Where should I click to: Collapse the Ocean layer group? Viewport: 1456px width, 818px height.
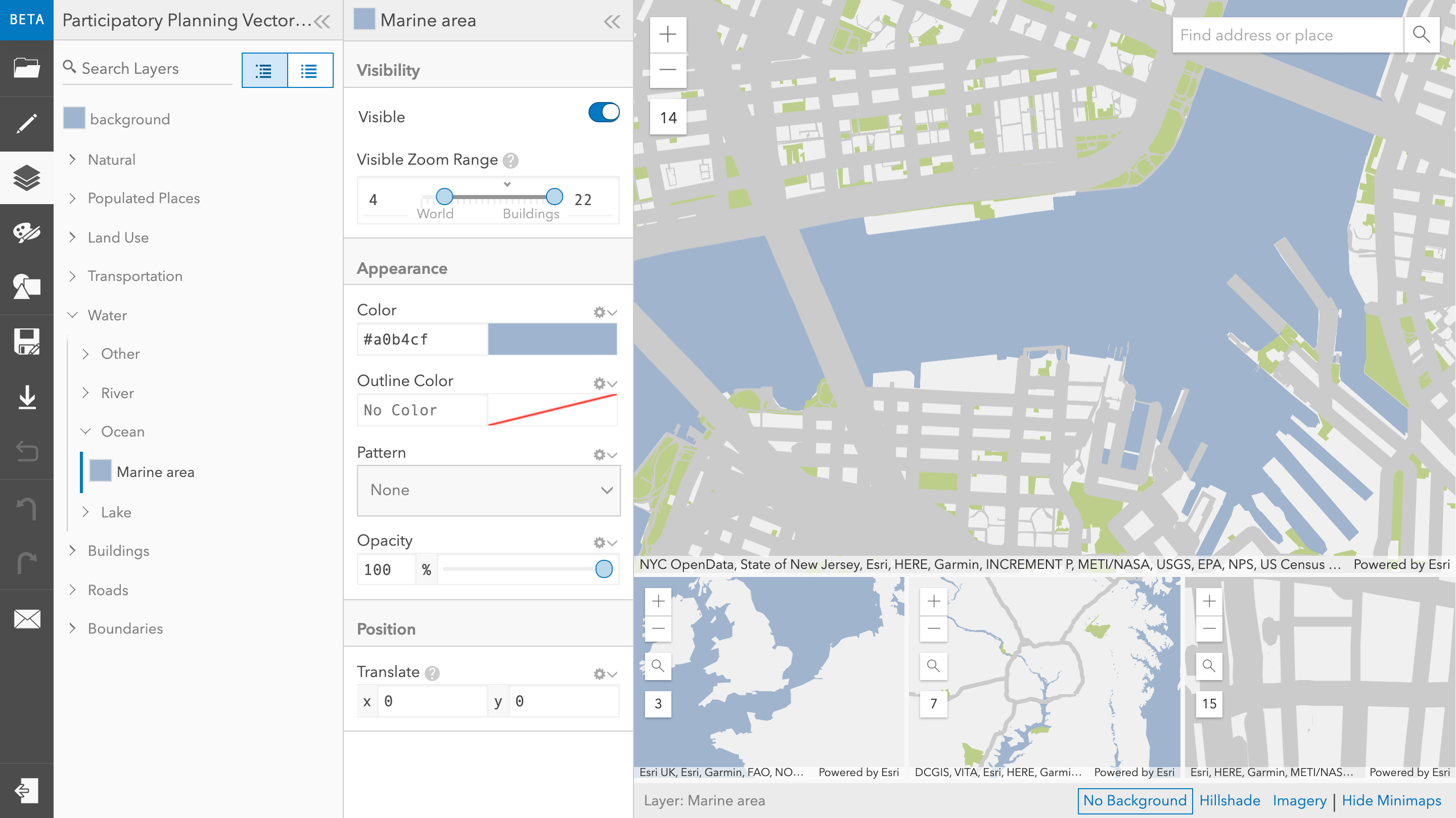[86, 431]
